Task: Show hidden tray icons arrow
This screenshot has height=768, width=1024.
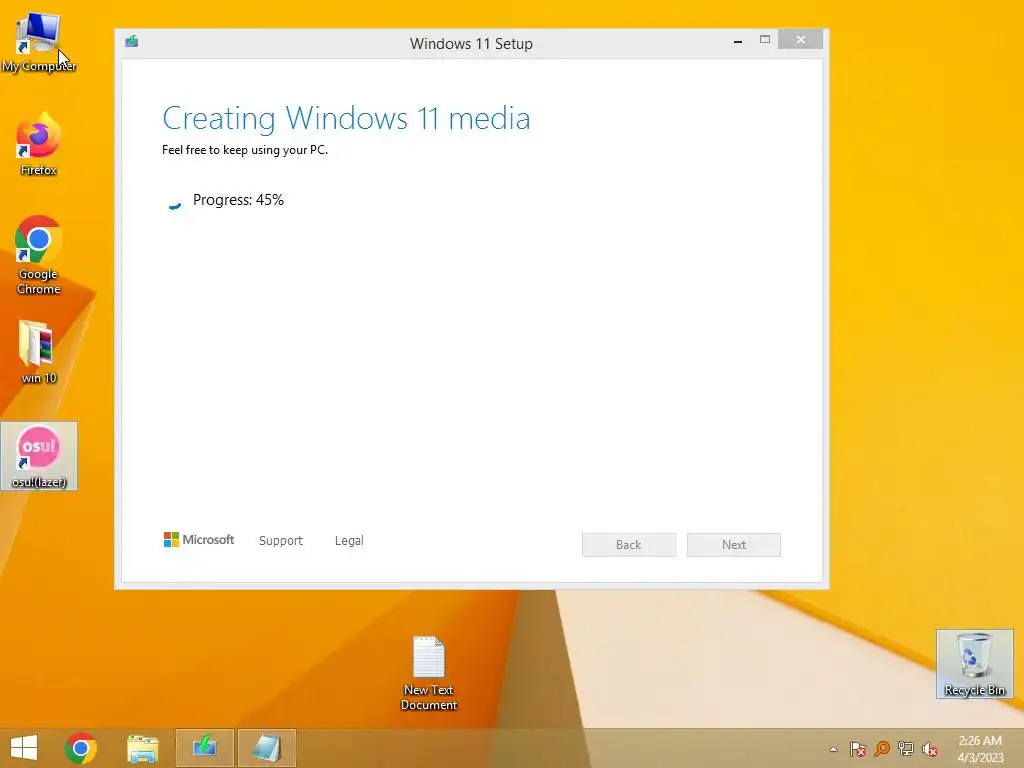Action: pos(833,749)
